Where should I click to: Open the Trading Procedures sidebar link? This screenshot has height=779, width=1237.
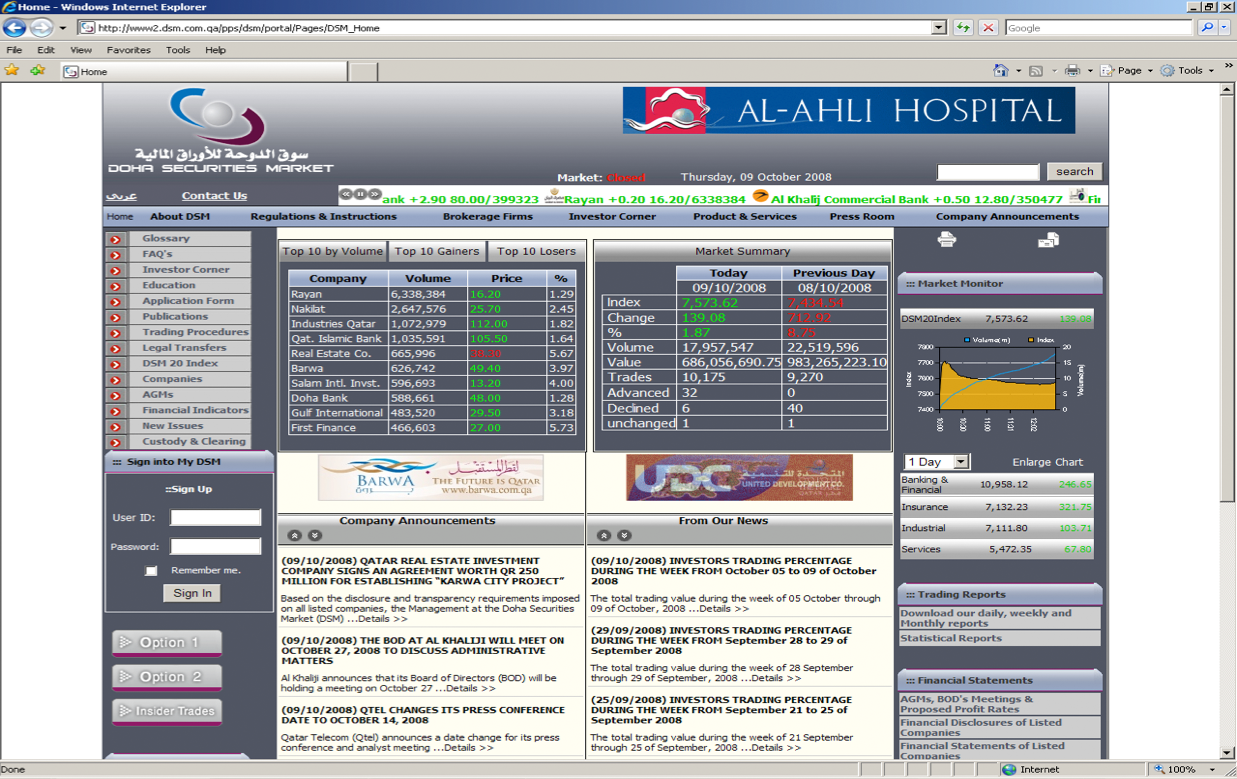(x=195, y=332)
